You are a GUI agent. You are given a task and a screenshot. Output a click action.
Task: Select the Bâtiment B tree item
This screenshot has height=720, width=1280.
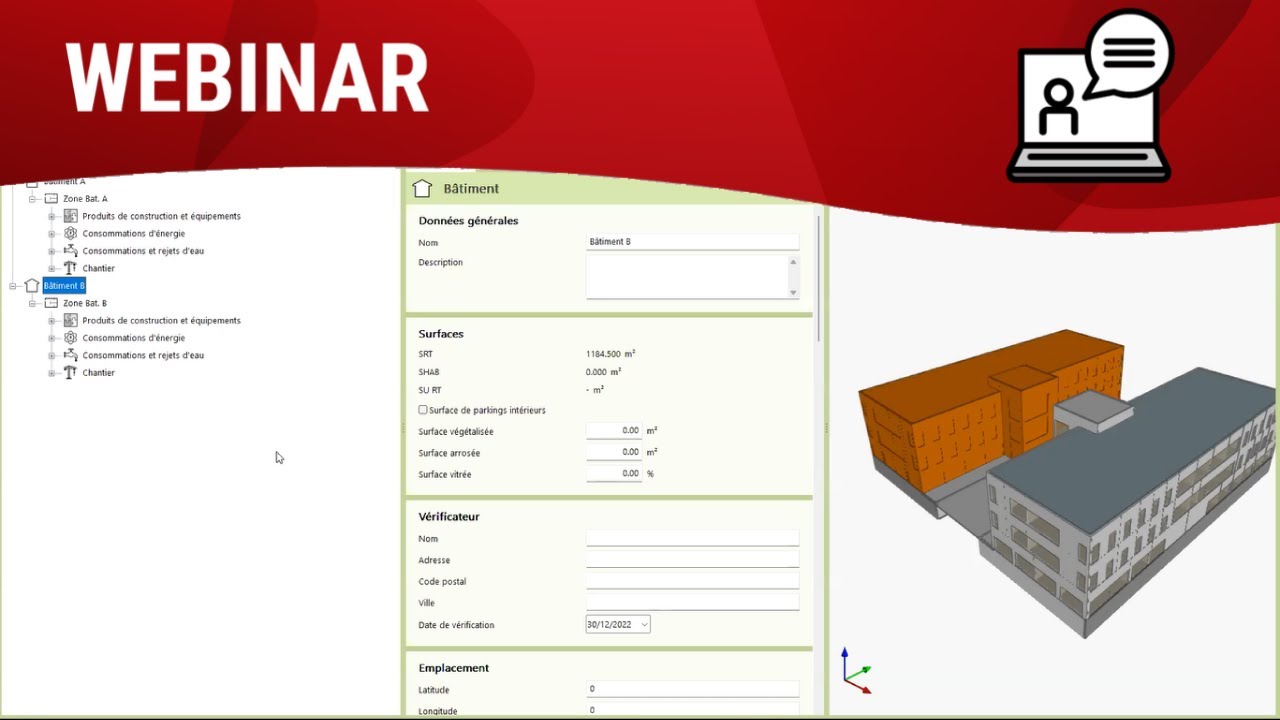(x=64, y=286)
